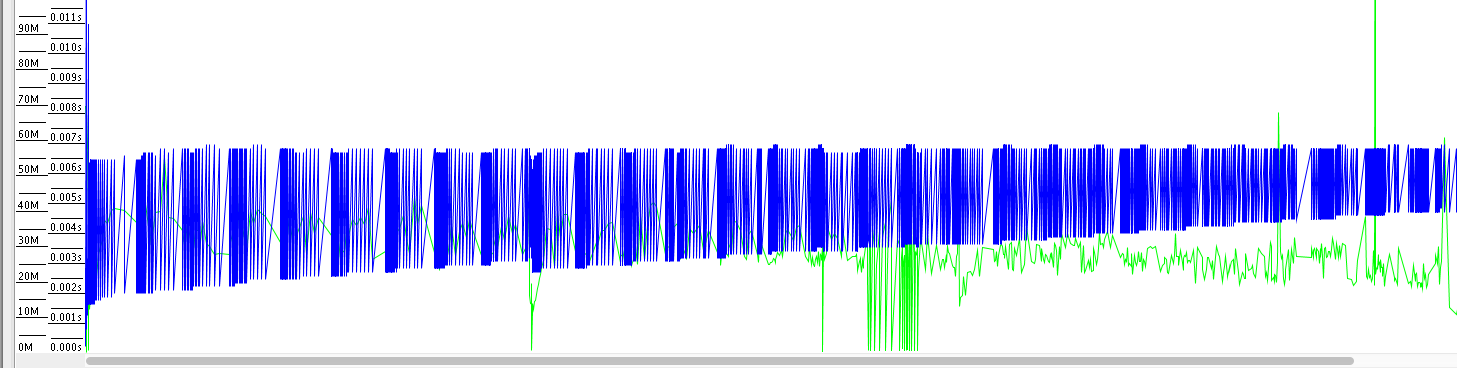
Task: Click the 90M axis label
Action: tap(28, 28)
